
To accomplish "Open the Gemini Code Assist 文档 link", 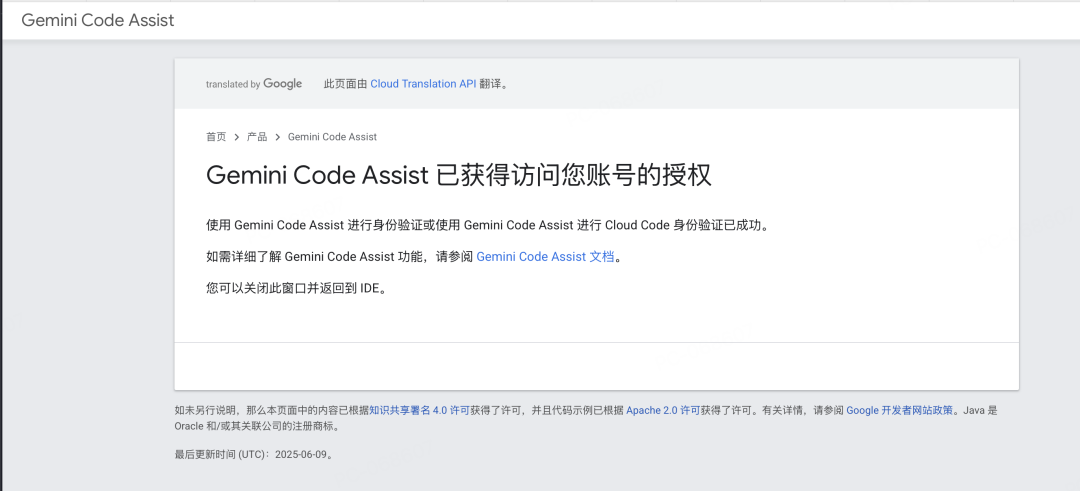I will tap(545, 257).
